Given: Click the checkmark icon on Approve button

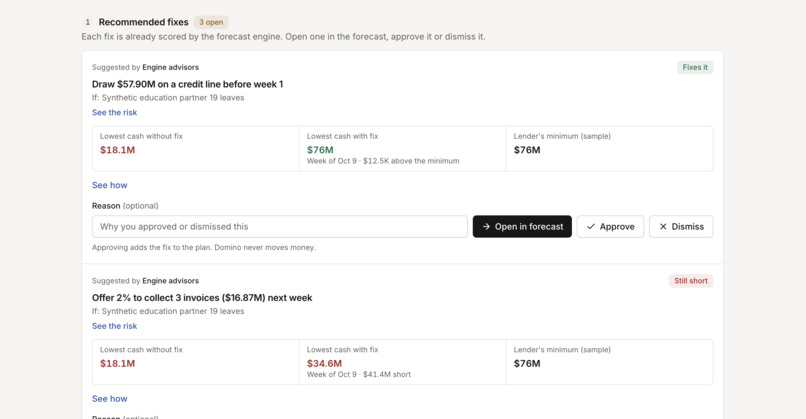Looking at the screenshot, I should point(591,226).
